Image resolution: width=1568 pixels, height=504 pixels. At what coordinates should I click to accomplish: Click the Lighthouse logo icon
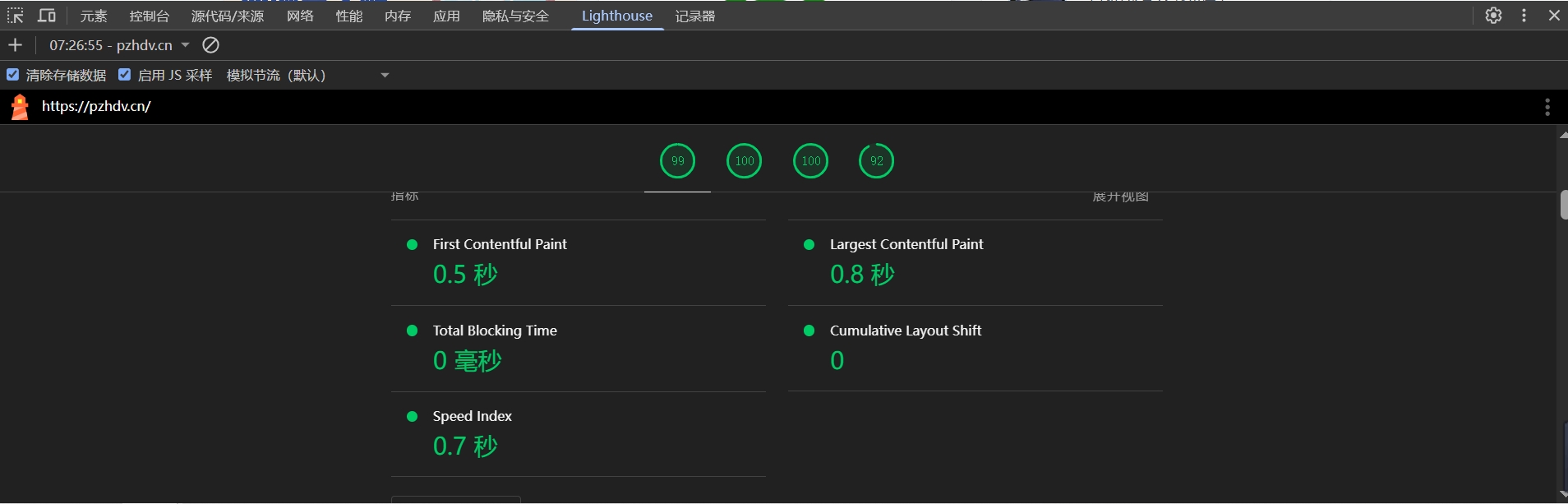20,107
